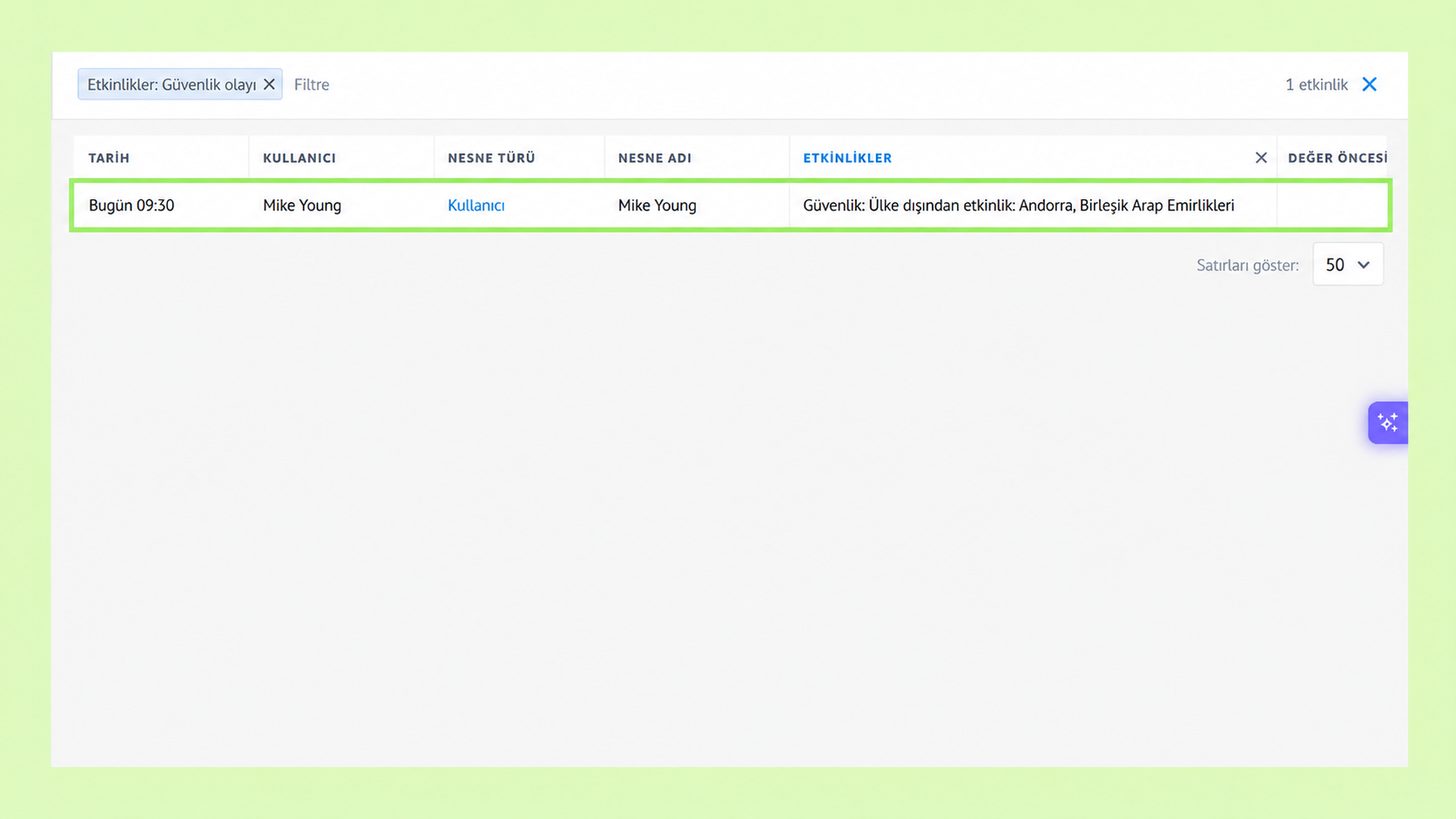The height and width of the screenshot is (819, 1456).
Task: Open the rows per page dropdown showing 50
Action: (1348, 265)
